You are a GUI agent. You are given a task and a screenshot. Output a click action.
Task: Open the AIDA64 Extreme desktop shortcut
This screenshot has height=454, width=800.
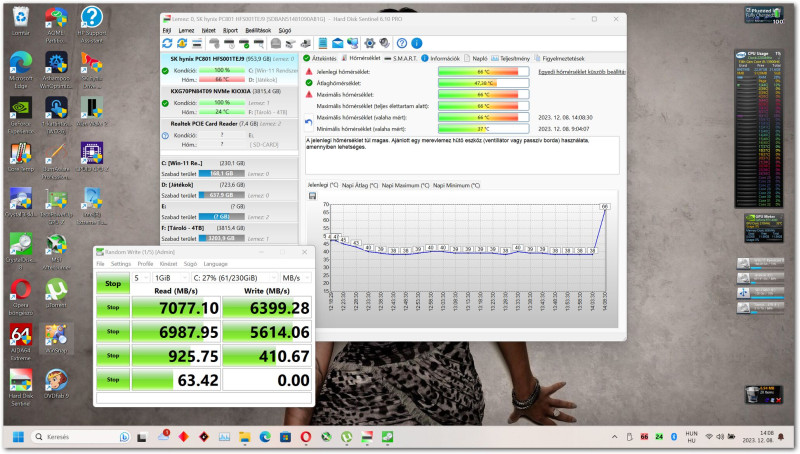tap(21, 342)
